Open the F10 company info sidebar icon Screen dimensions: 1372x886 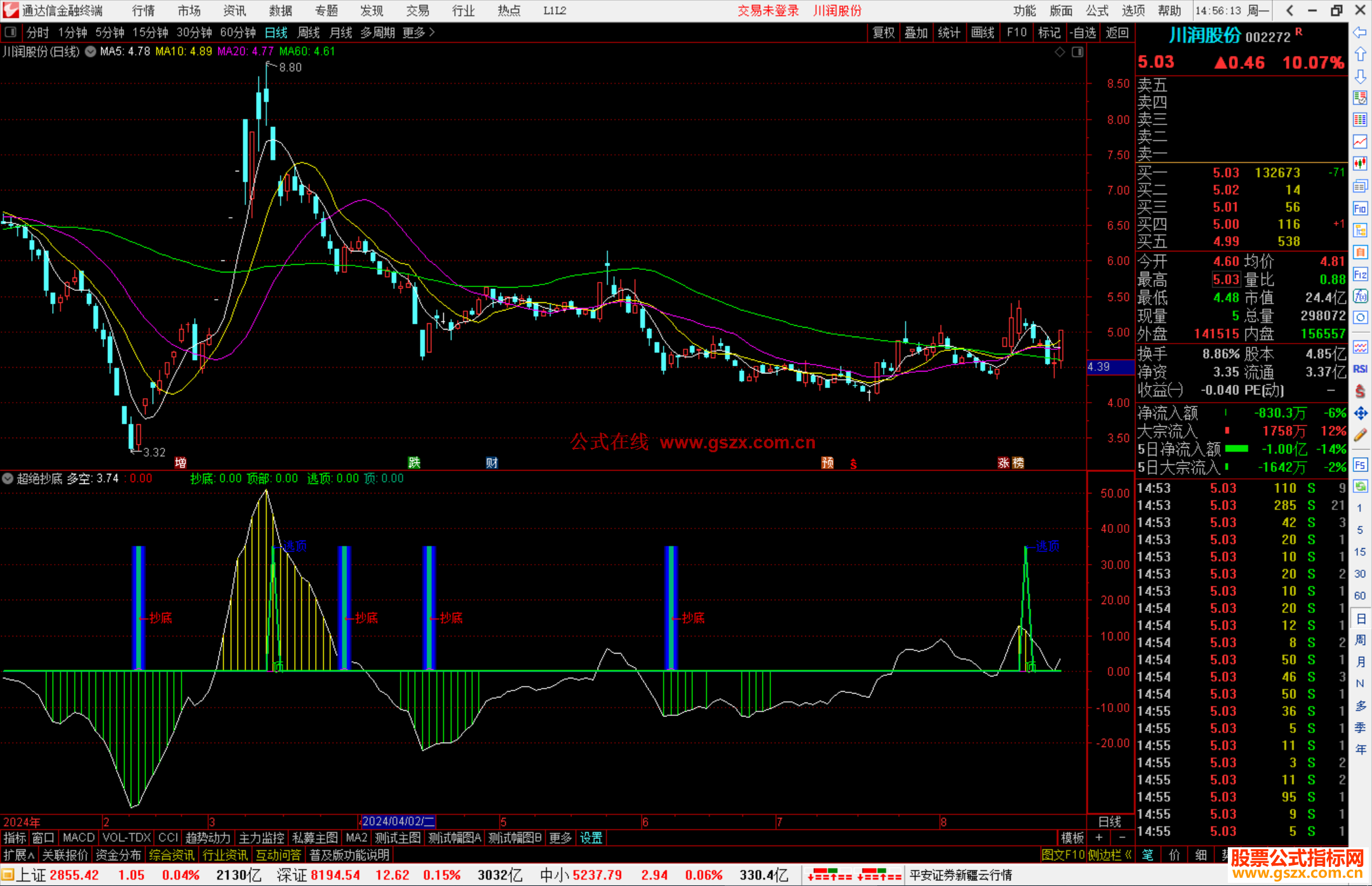coord(1360,209)
